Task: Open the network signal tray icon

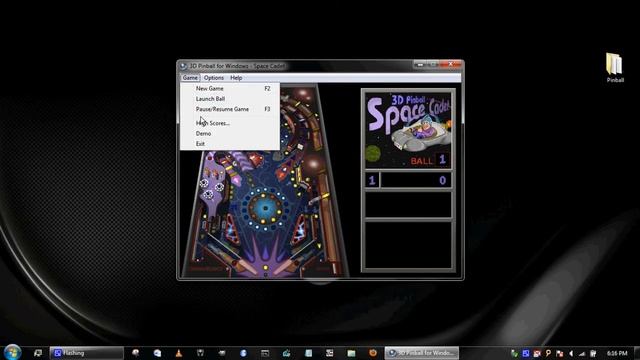Action: [582, 353]
